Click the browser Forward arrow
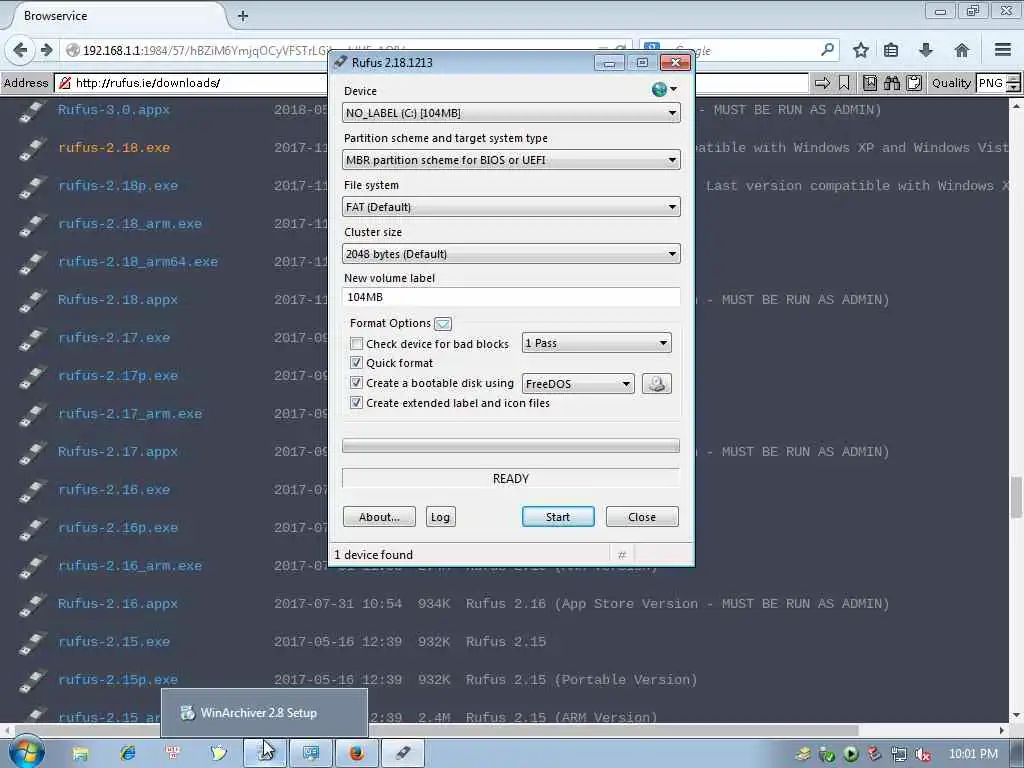This screenshot has width=1024, height=768. point(46,50)
